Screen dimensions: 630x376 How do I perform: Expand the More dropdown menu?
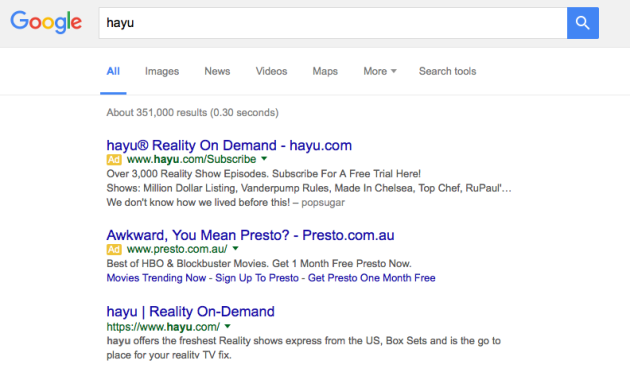pyautogui.click(x=380, y=71)
